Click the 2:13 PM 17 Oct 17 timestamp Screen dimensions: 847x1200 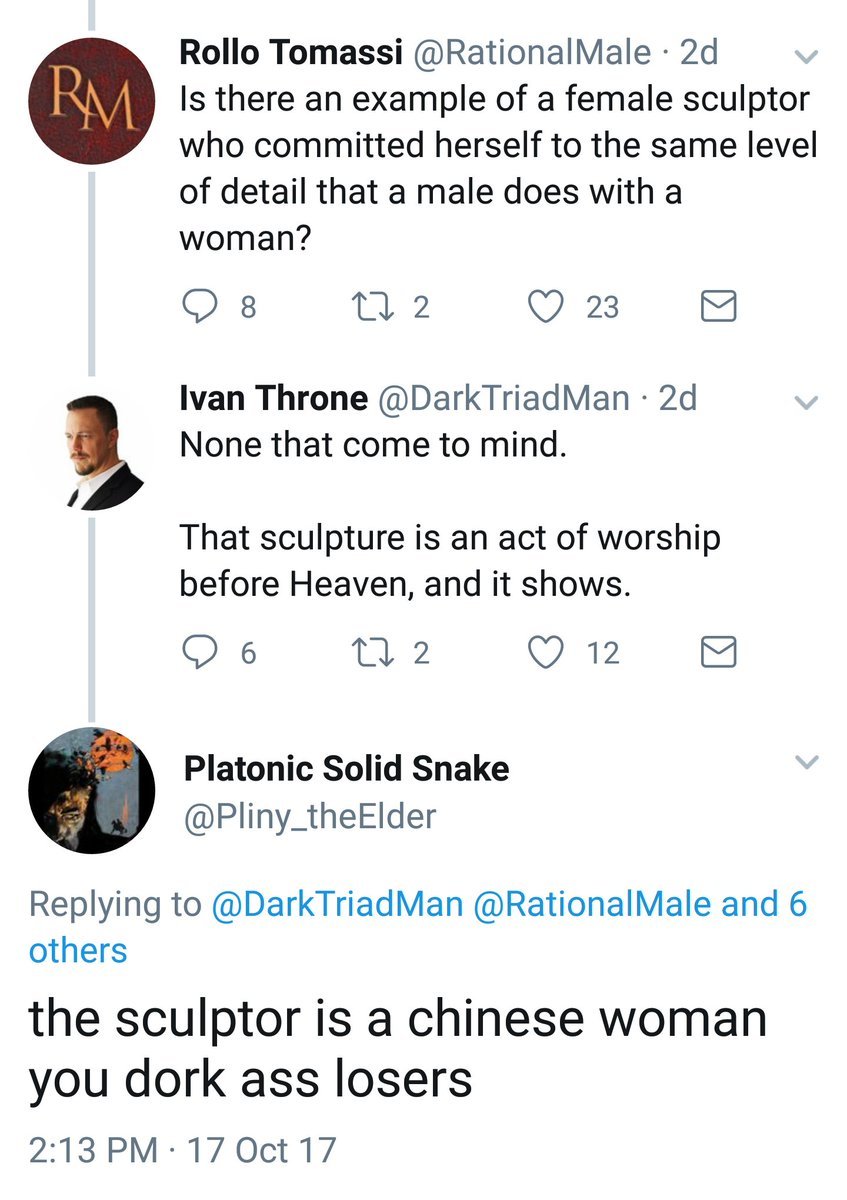(182, 1150)
